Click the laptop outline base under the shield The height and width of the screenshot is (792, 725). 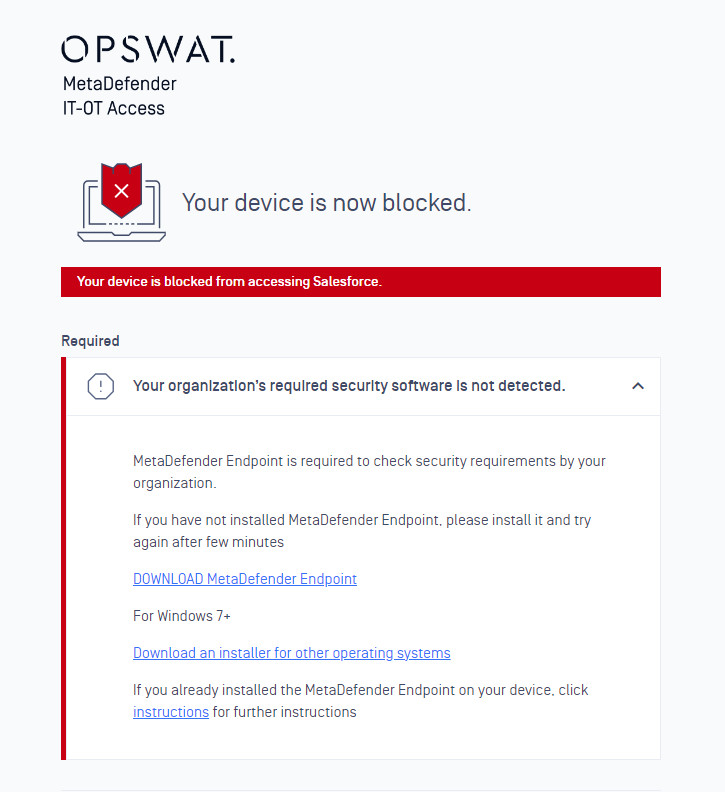tap(121, 236)
